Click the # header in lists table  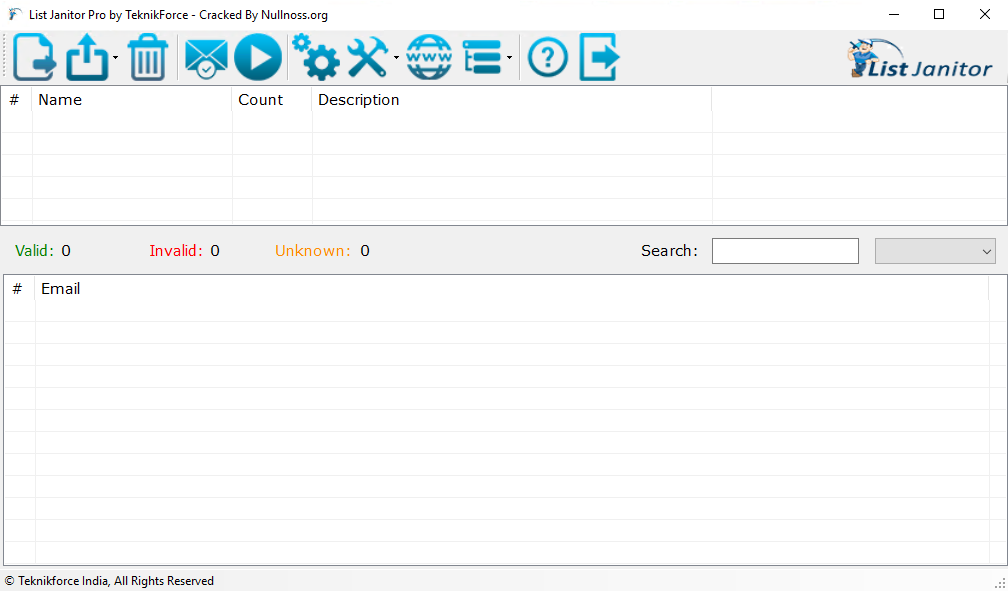pyautogui.click(x=14, y=100)
